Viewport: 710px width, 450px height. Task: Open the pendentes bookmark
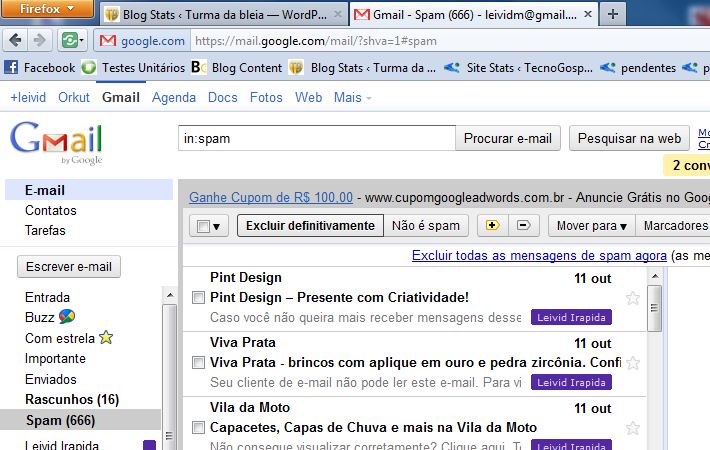(x=638, y=67)
